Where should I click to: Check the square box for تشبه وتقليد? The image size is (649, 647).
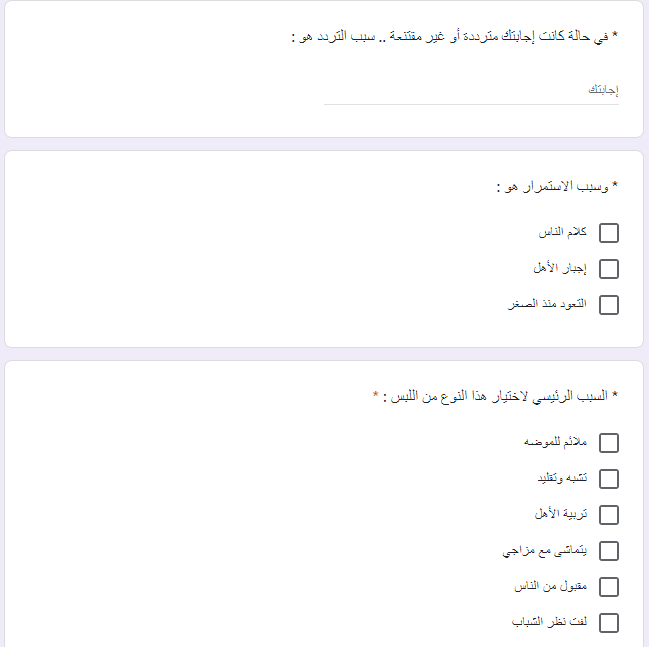click(608, 479)
